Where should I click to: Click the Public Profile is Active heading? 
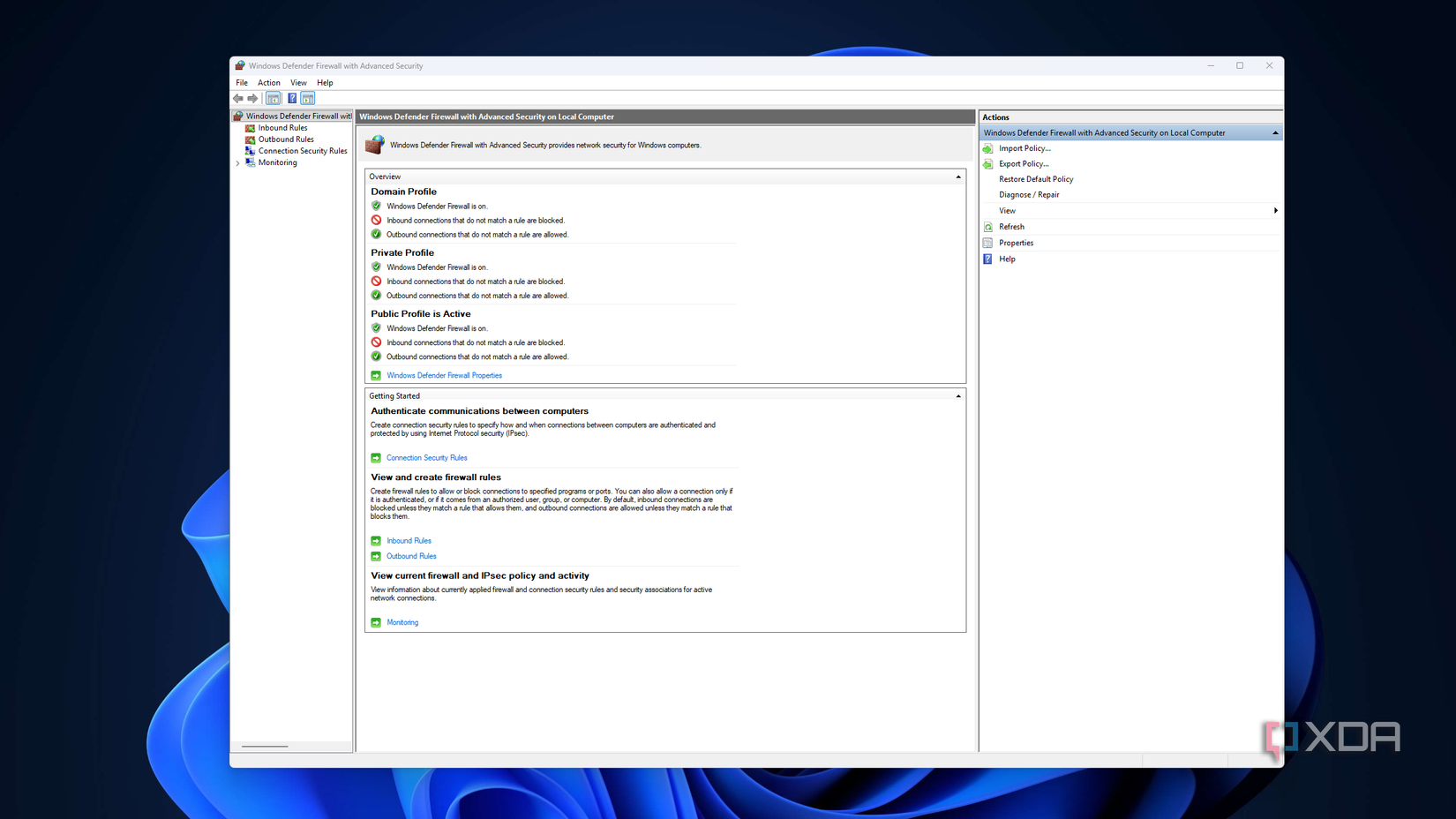click(421, 314)
